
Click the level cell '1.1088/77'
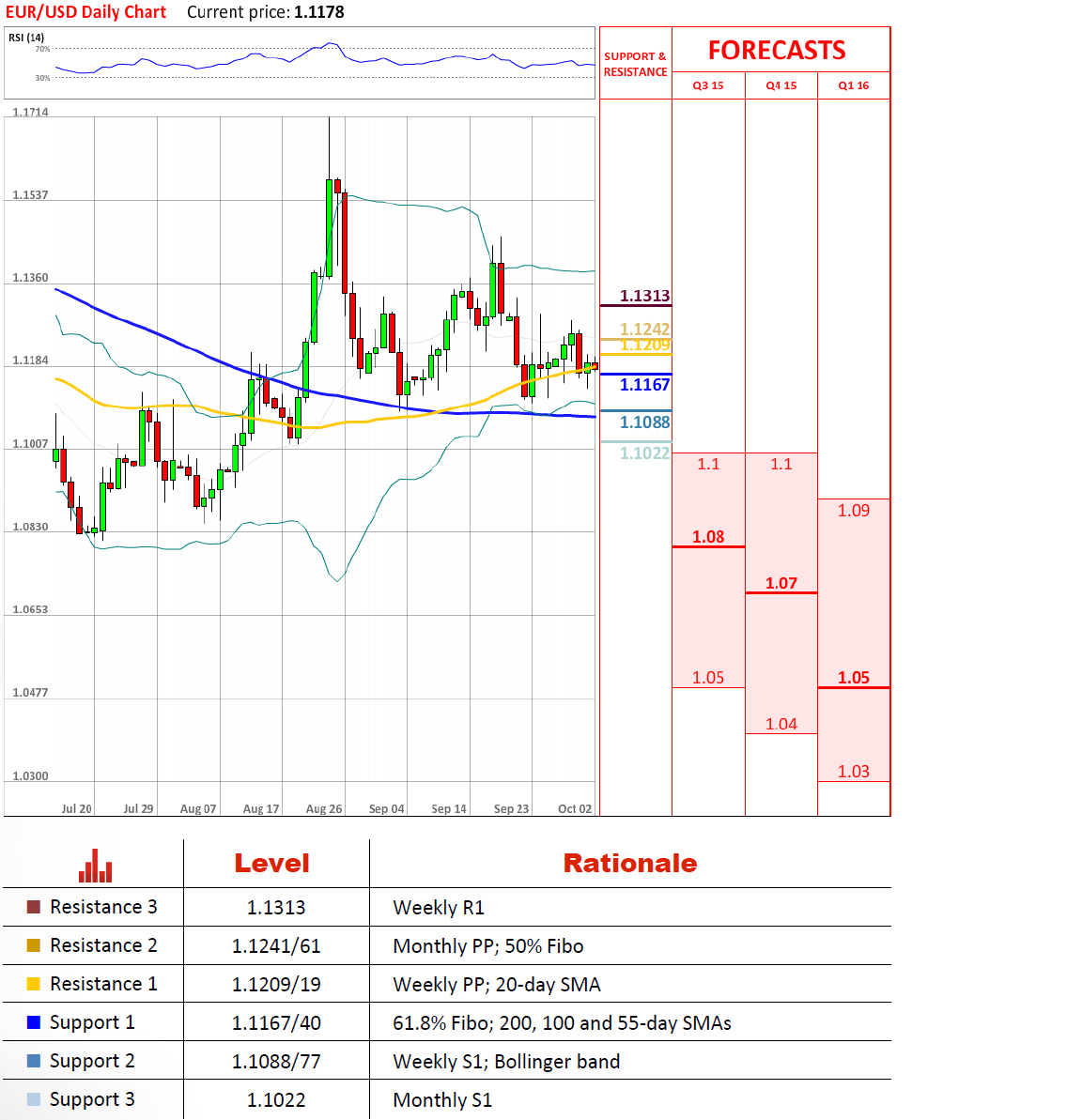[276, 1062]
